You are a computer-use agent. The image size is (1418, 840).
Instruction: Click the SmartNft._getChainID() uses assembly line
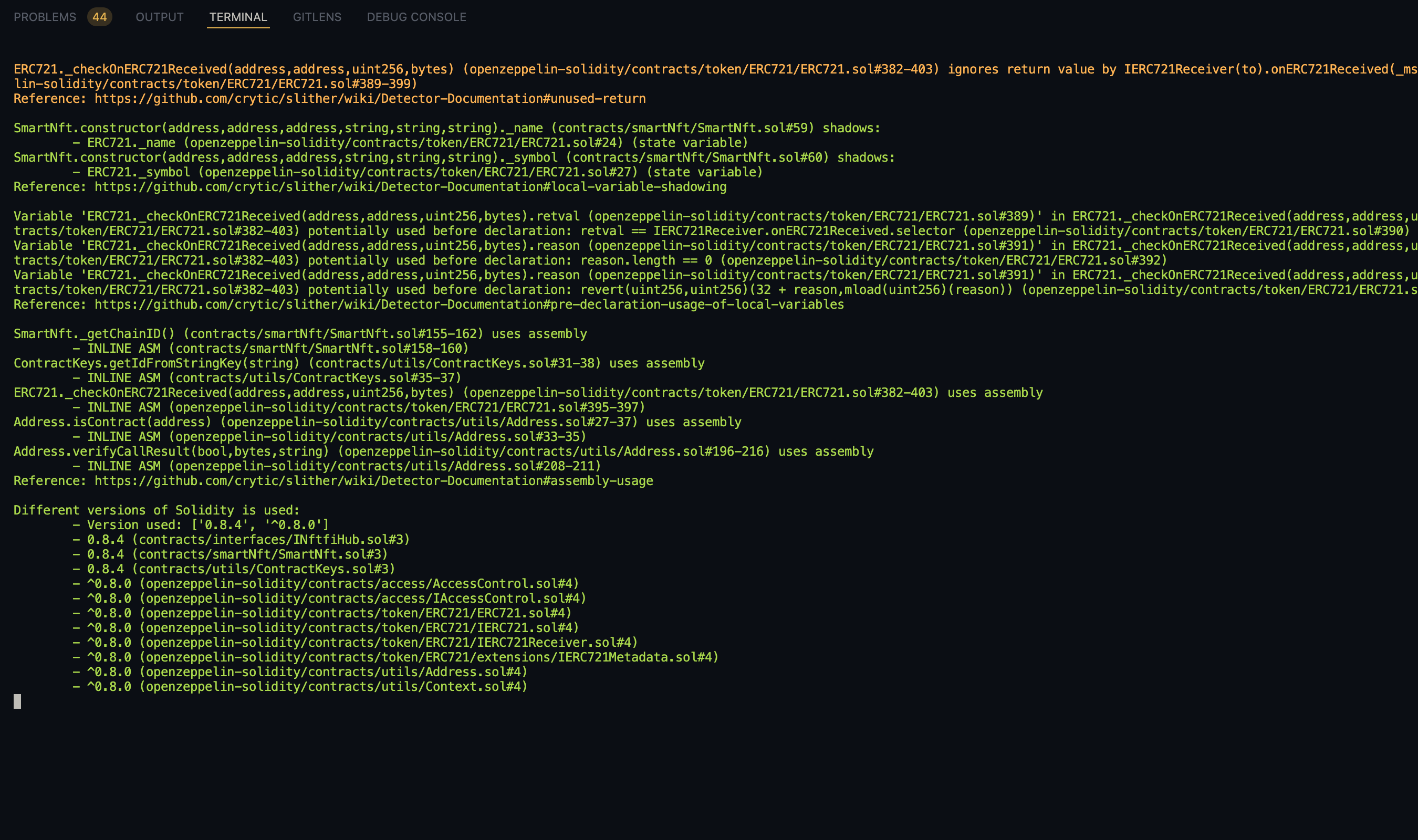point(300,334)
